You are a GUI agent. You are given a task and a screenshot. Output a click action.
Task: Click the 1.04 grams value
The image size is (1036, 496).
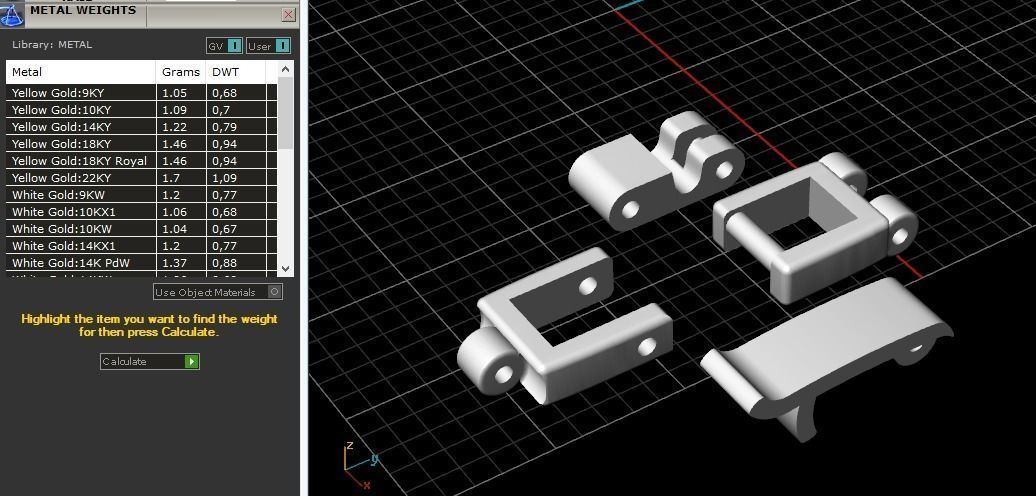(174, 229)
